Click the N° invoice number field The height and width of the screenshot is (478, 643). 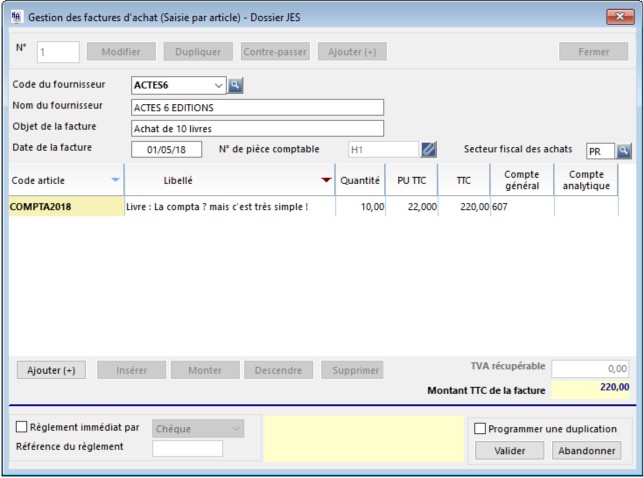[58, 52]
